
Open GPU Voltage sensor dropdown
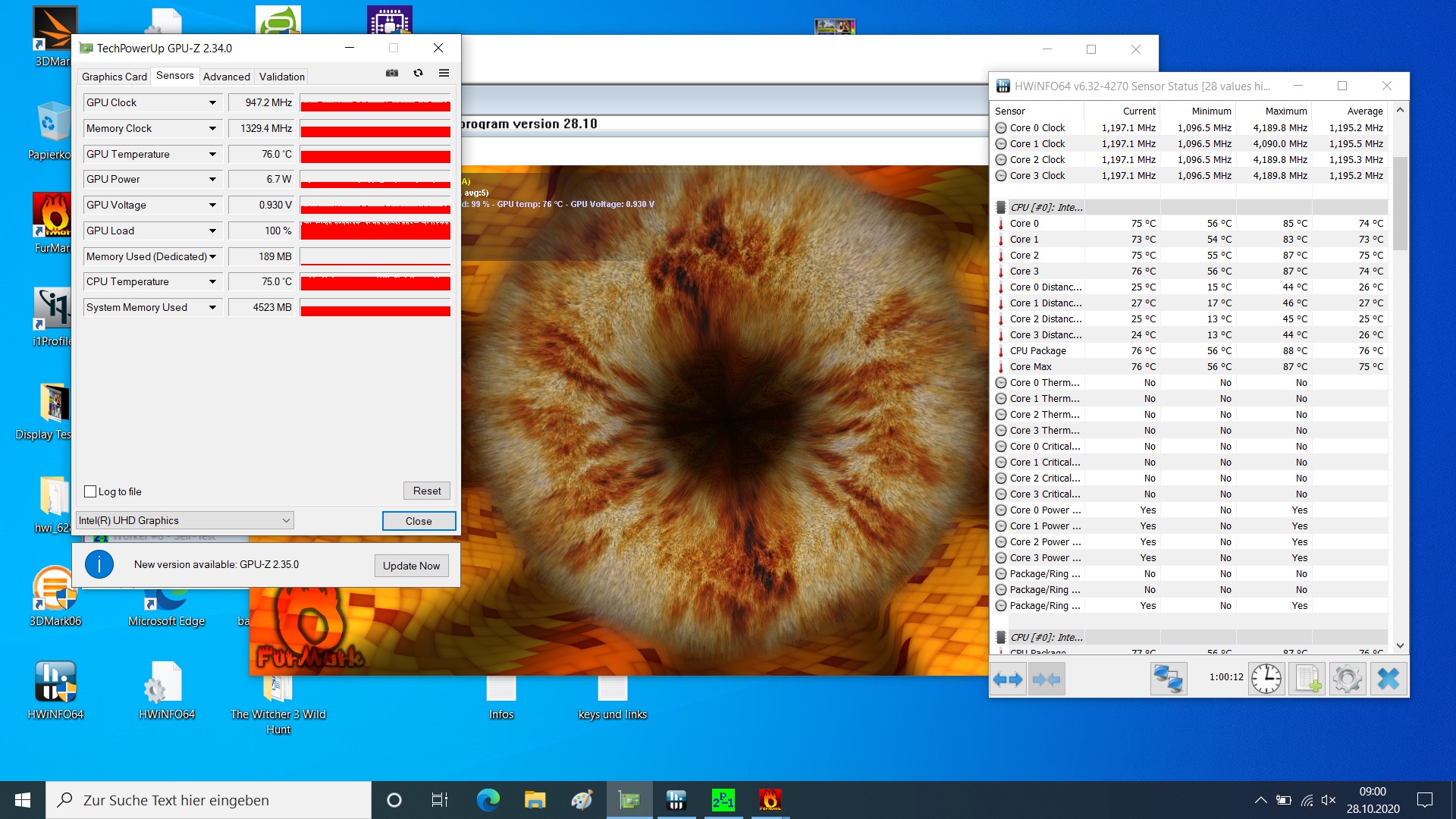[x=212, y=205]
